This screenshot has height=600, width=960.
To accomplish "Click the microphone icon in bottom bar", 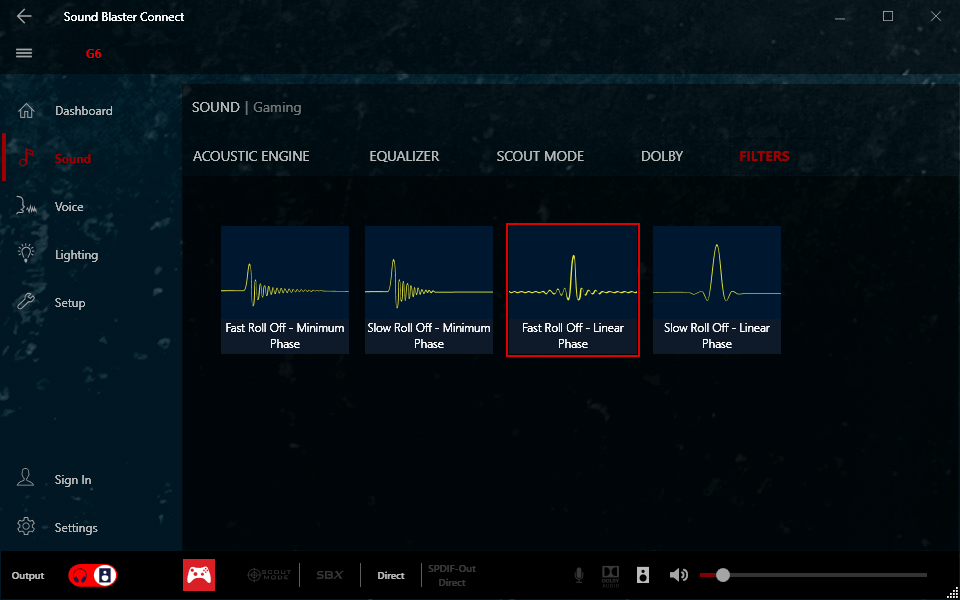I will (x=579, y=575).
